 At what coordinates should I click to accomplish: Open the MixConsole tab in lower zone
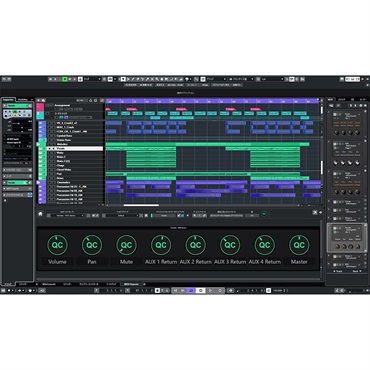[49, 284]
